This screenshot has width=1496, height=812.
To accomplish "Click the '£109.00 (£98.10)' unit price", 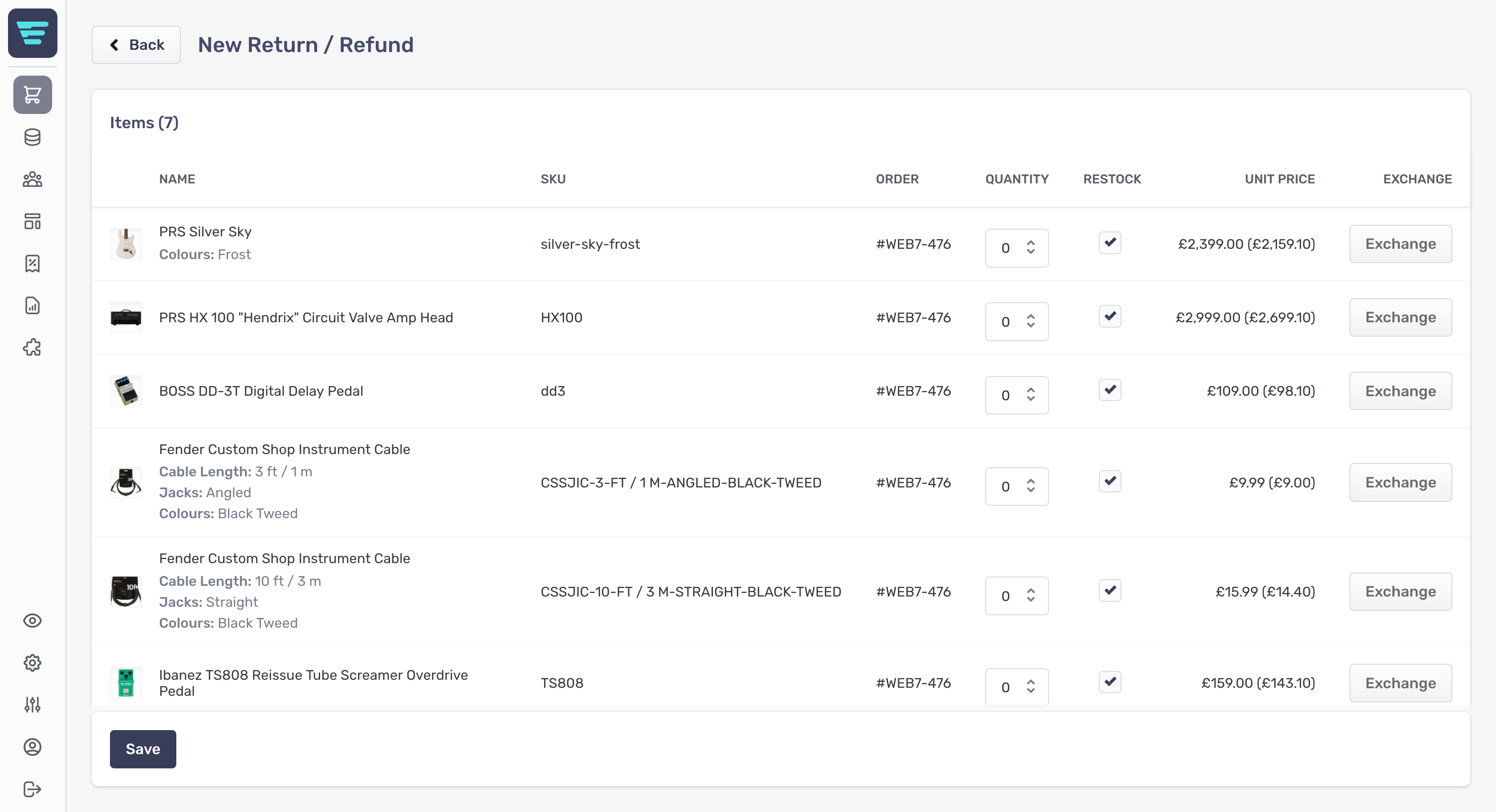I will pos(1261,391).
